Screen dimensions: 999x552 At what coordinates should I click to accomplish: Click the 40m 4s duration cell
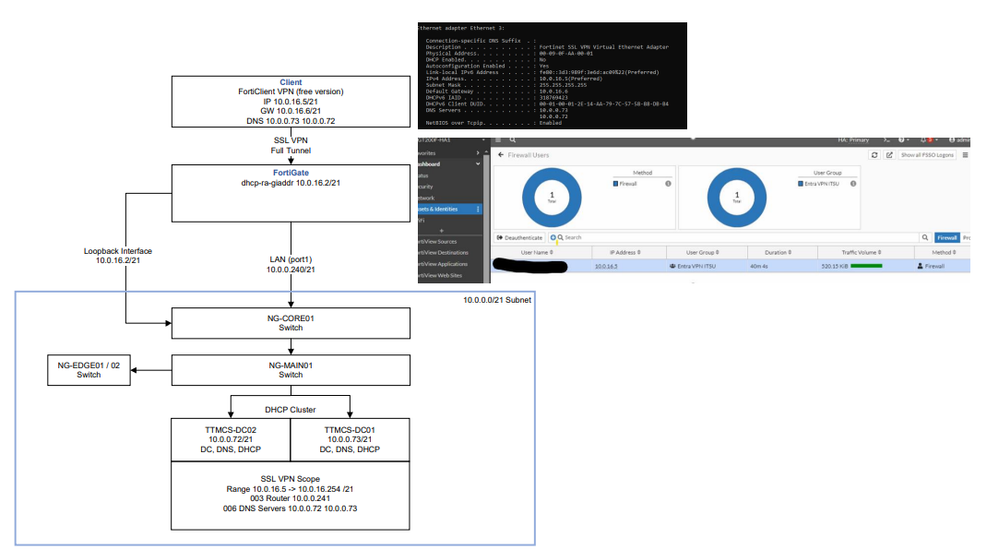(759, 266)
